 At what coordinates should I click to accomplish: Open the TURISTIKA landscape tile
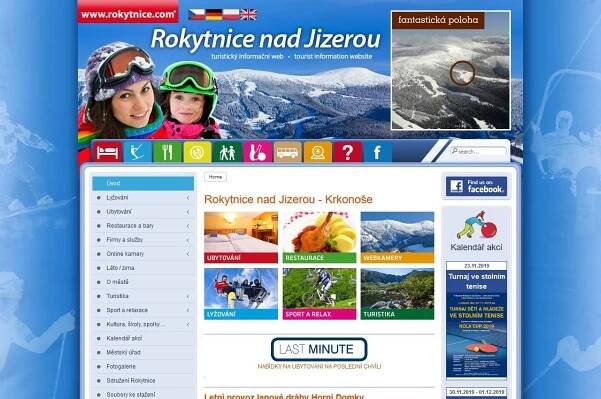coord(397,294)
